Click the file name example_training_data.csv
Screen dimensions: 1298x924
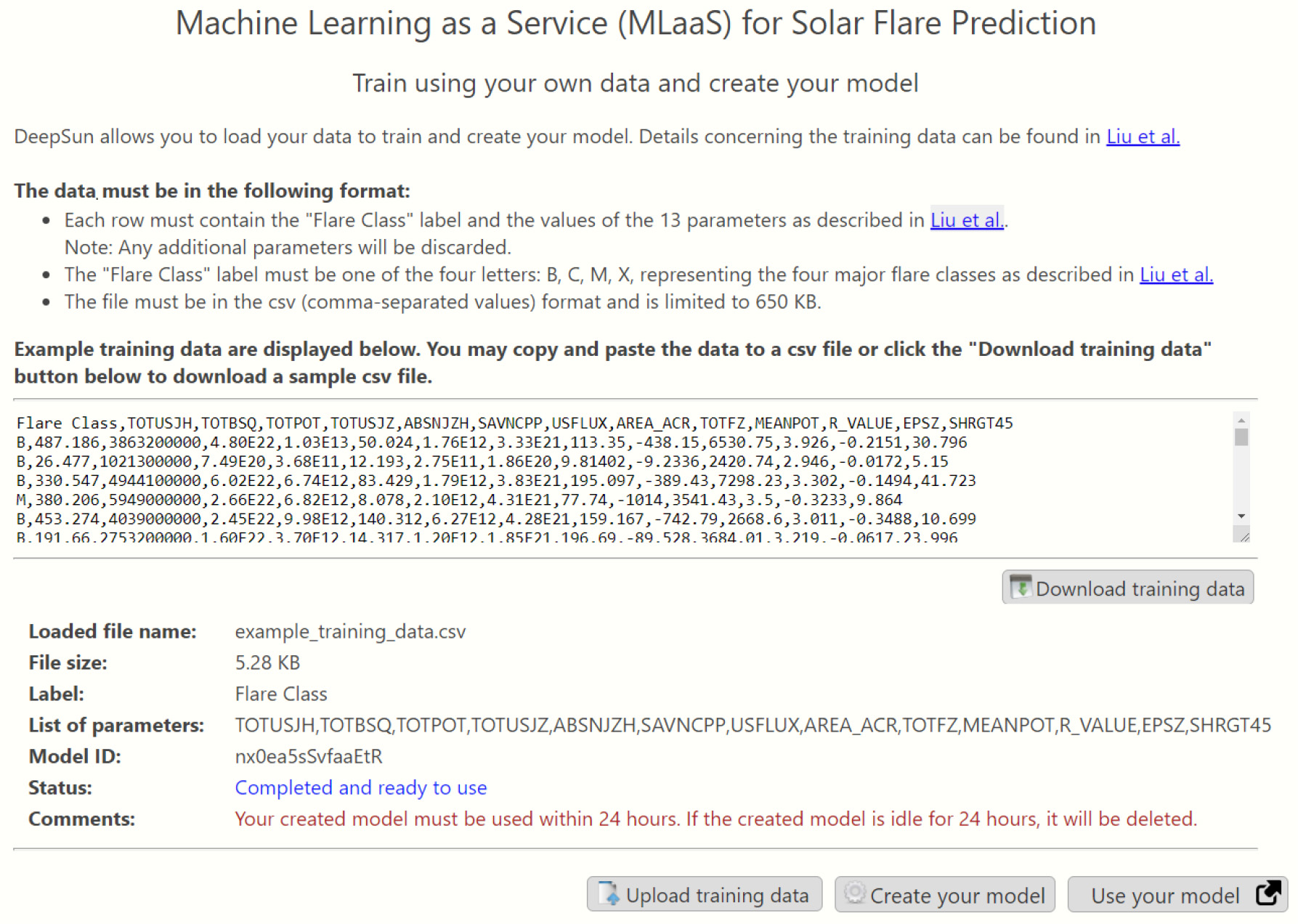pos(351,631)
